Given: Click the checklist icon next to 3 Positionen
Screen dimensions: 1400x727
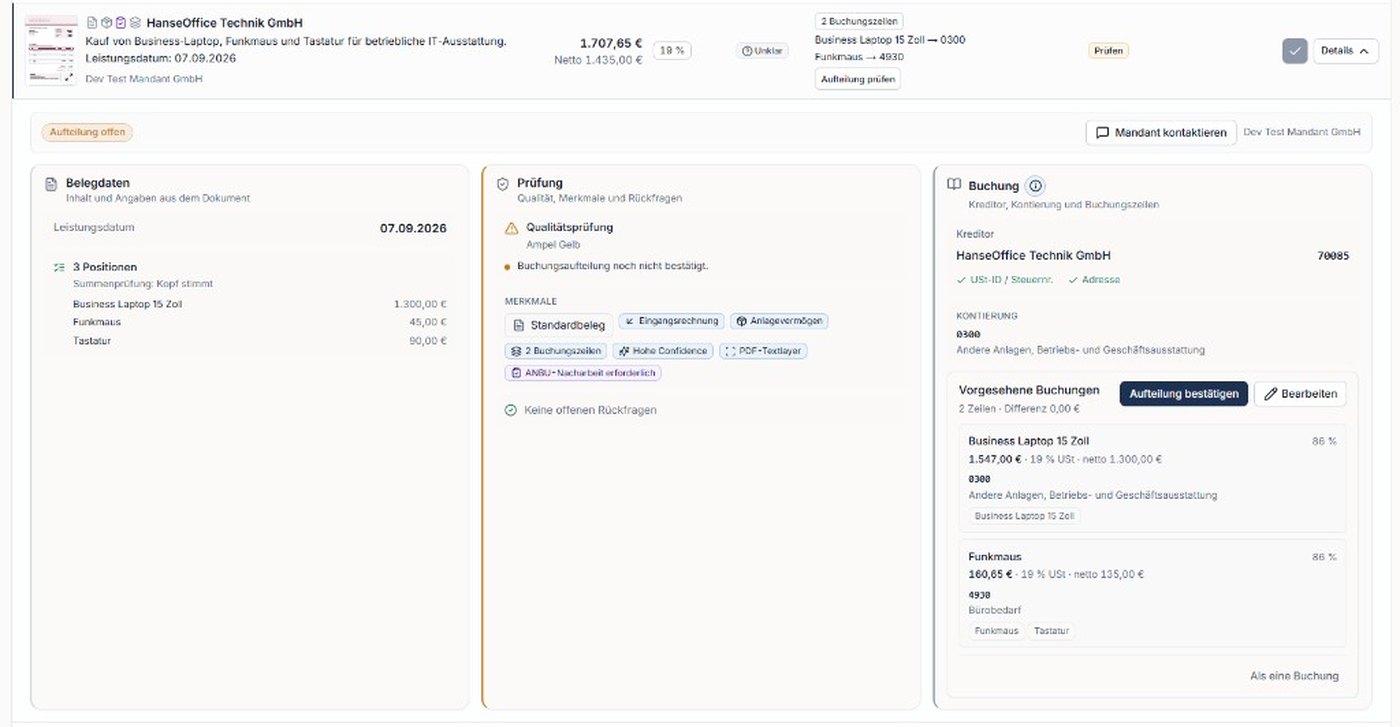Looking at the screenshot, I should tap(59, 267).
